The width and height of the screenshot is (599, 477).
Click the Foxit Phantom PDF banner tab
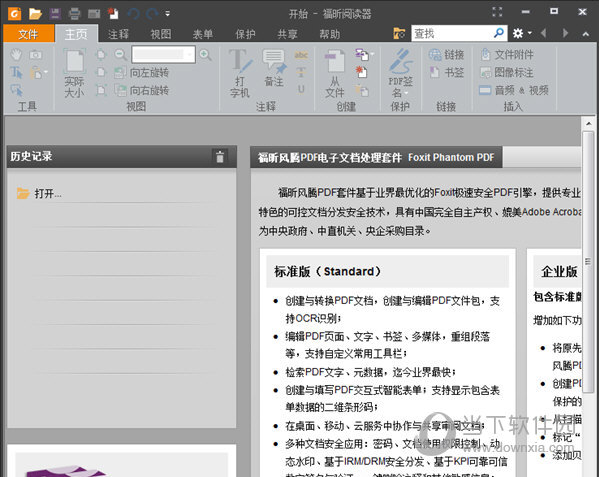[x=376, y=157]
